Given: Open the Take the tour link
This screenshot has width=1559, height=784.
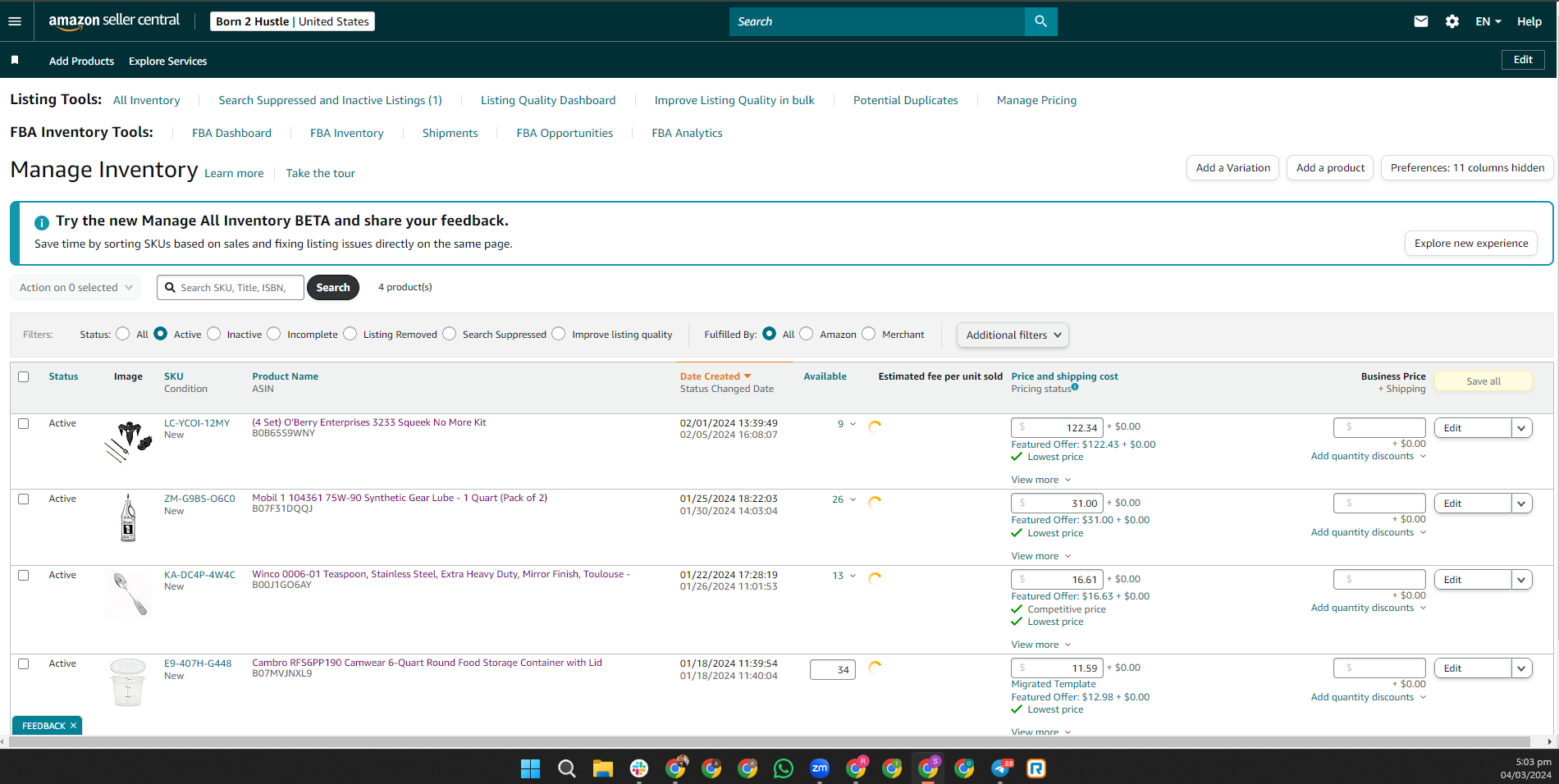Looking at the screenshot, I should pyautogui.click(x=320, y=173).
